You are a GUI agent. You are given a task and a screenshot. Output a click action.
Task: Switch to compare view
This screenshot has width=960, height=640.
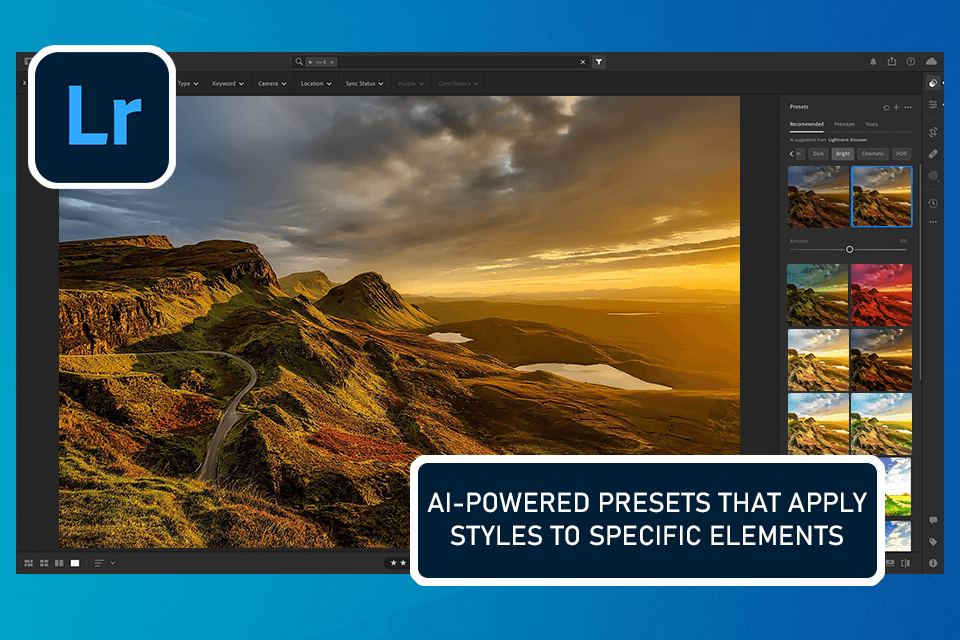59,563
